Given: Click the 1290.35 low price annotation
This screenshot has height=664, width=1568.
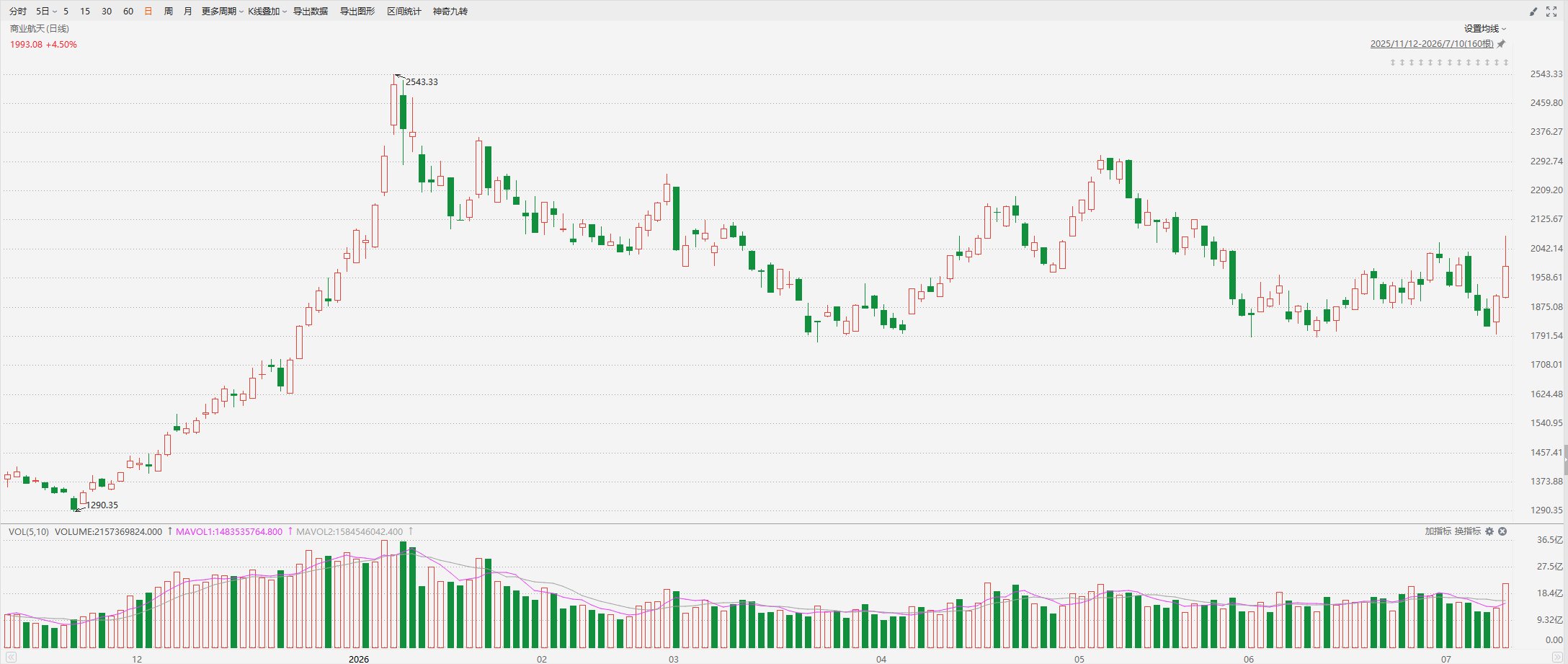Looking at the screenshot, I should 102,505.
